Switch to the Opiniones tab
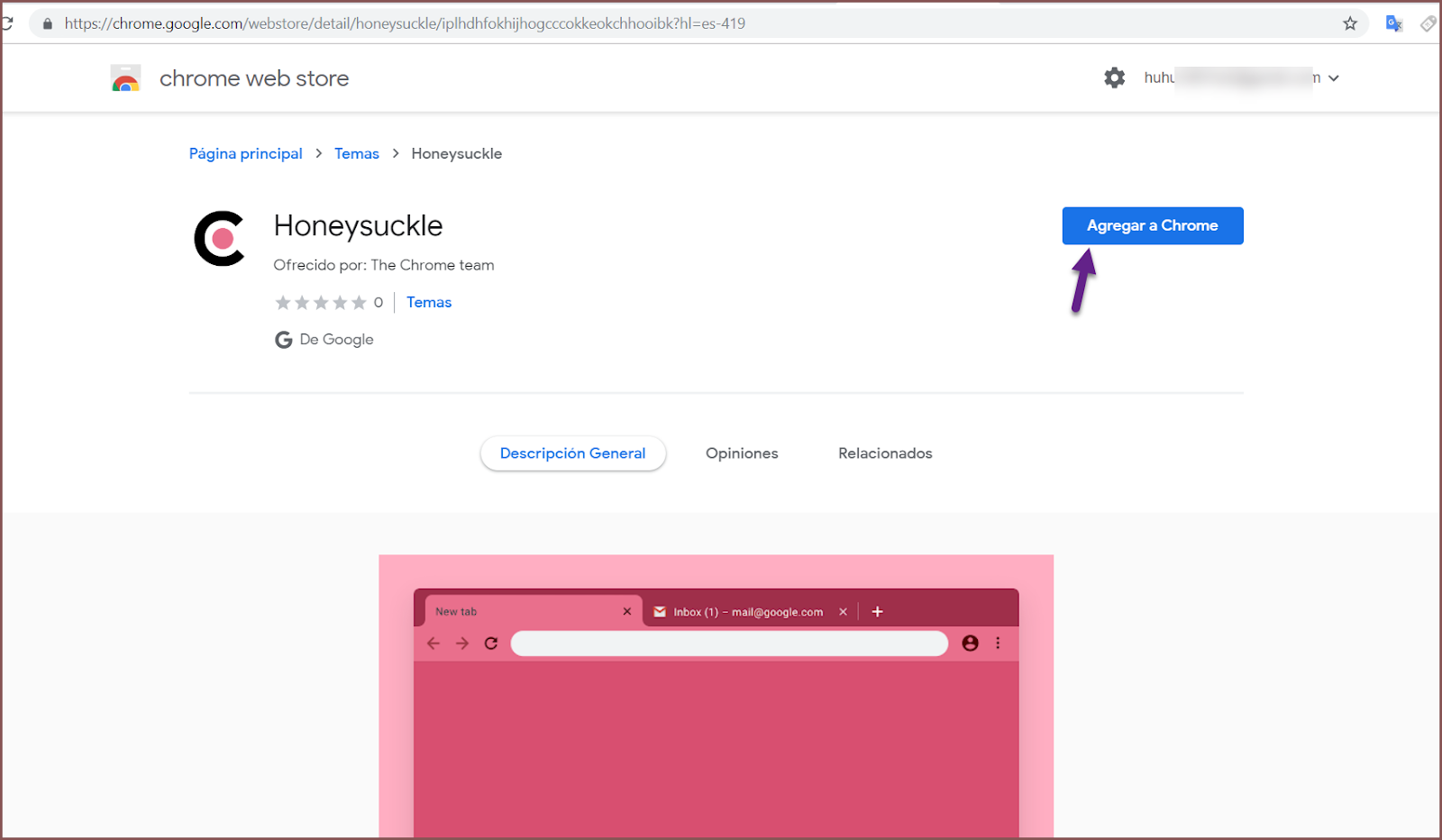Viewport: 1442px width, 840px height. [x=741, y=453]
